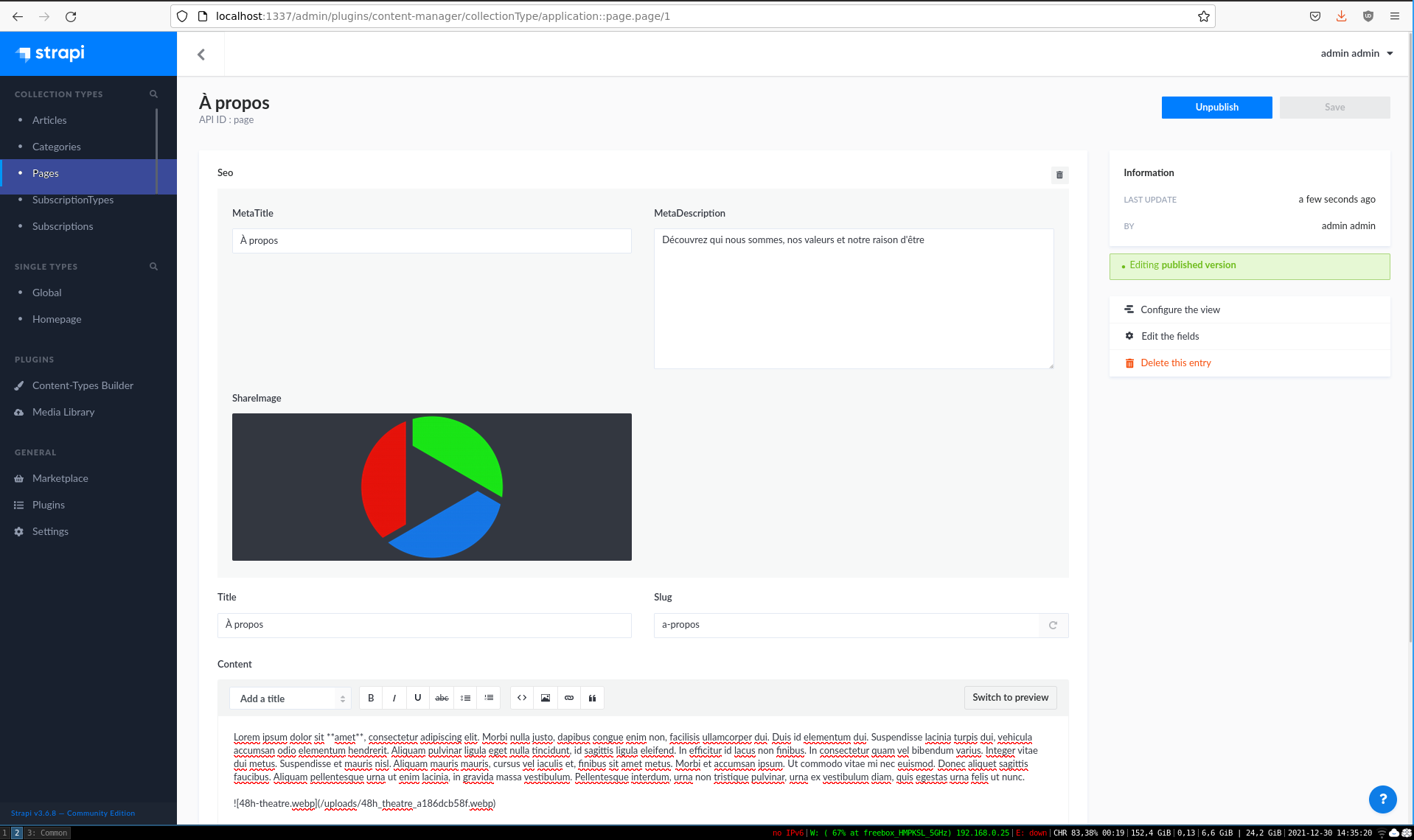
Task: Open the uBlock shield extension icon
Action: tap(1368, 16)
